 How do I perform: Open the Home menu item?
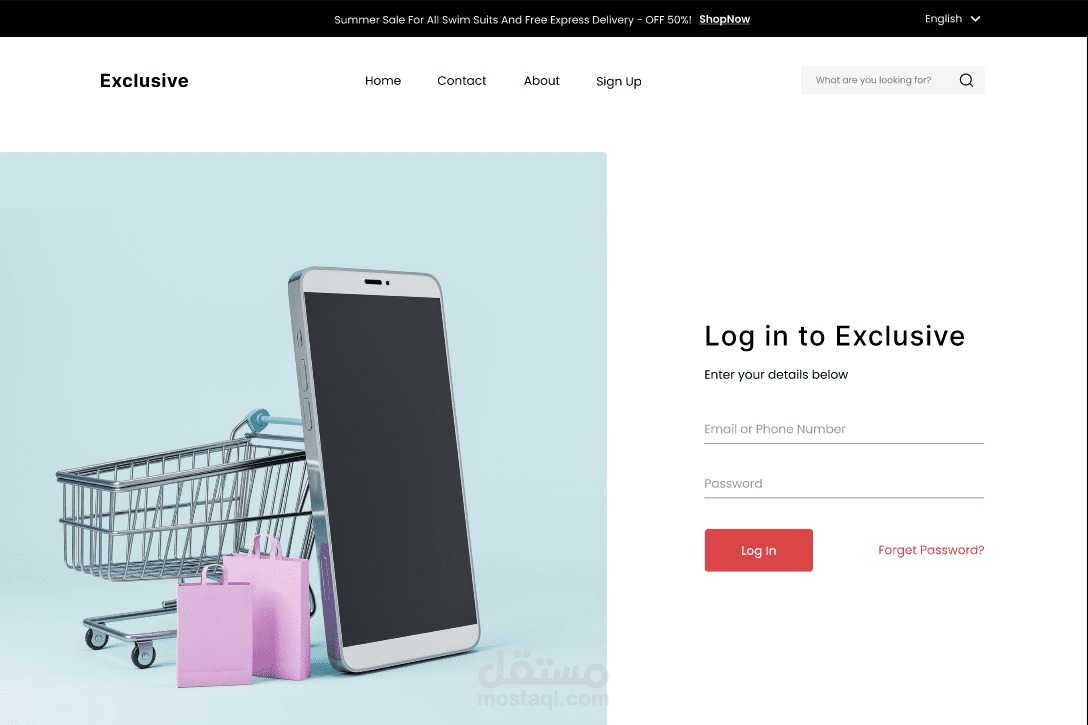pos(383,80)
